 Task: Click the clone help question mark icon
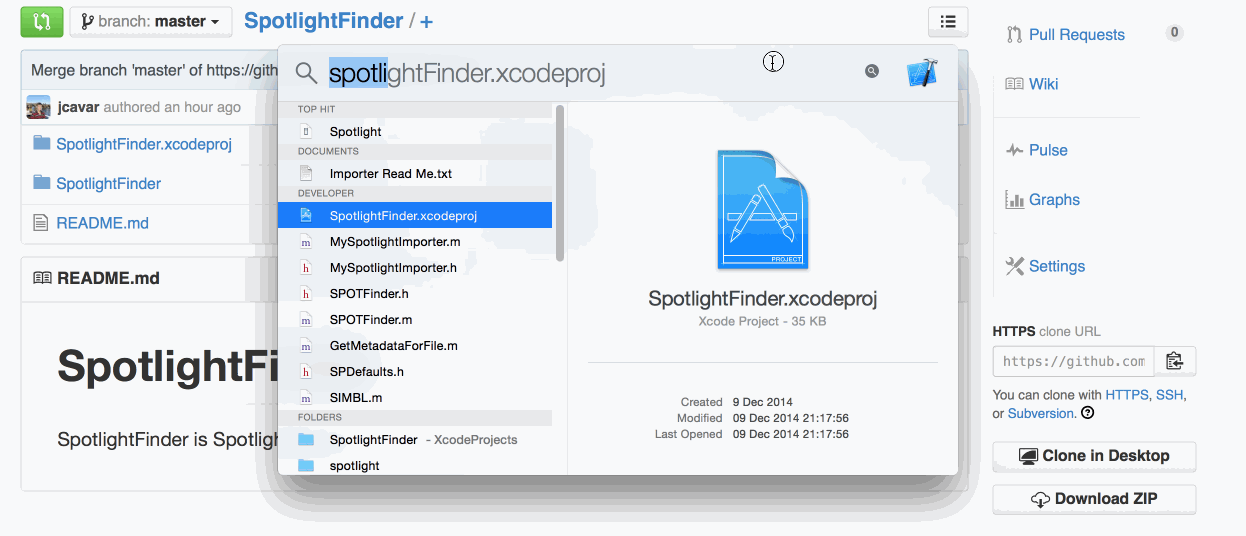pyautogui.click(x=1088, y=413)
